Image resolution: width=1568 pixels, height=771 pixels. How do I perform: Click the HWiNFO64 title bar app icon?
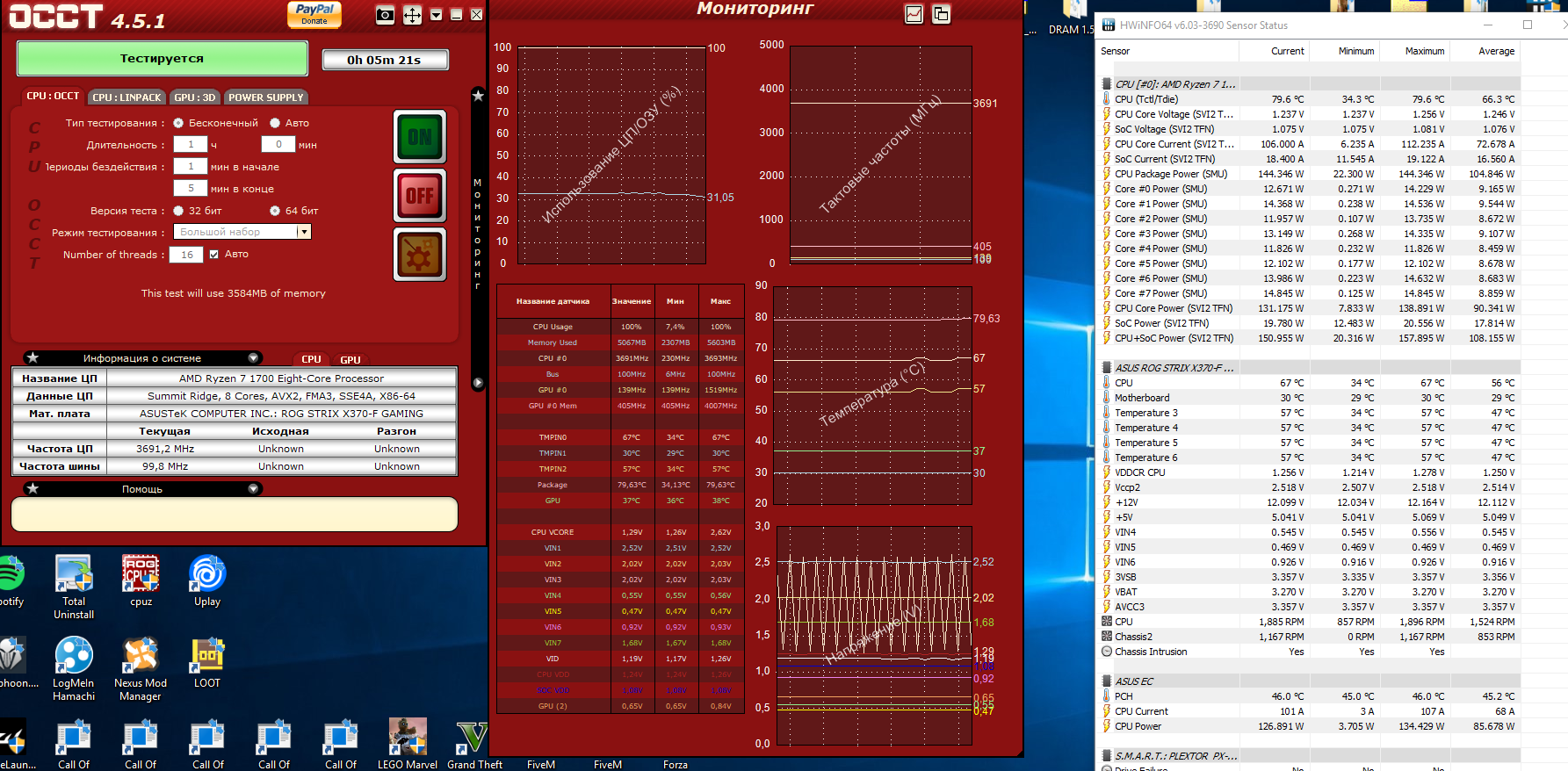click(1109, 25)
